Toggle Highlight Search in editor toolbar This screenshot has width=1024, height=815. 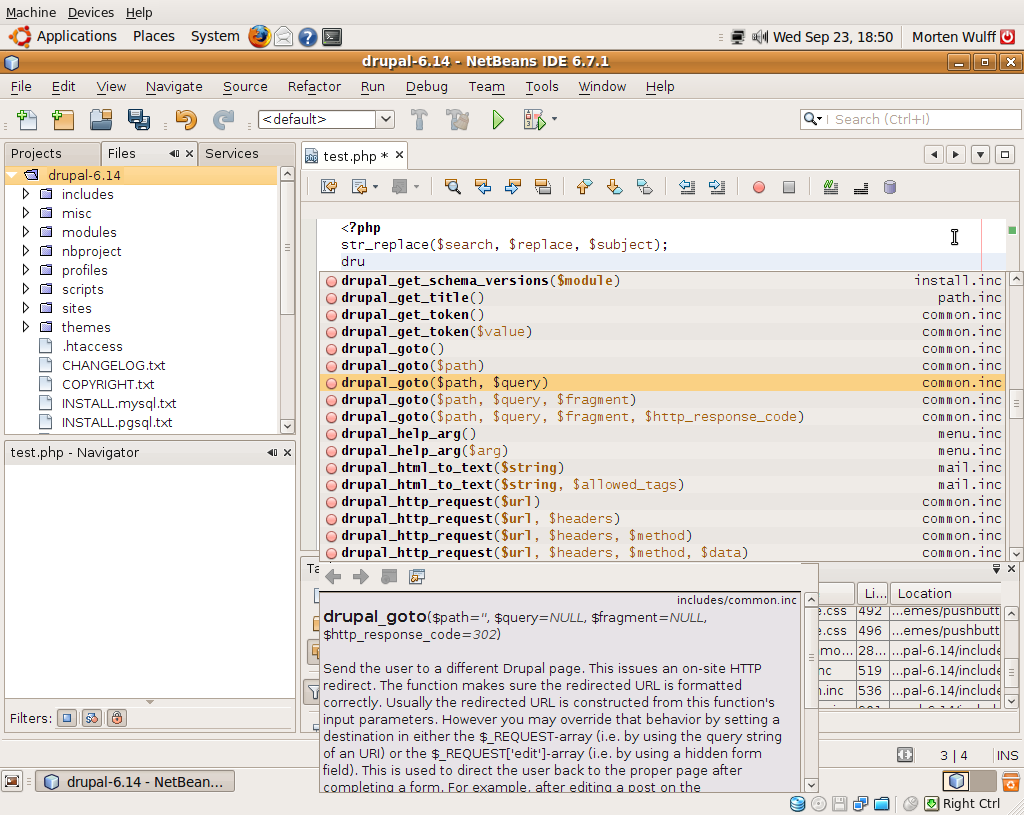(x=543, y=187)
